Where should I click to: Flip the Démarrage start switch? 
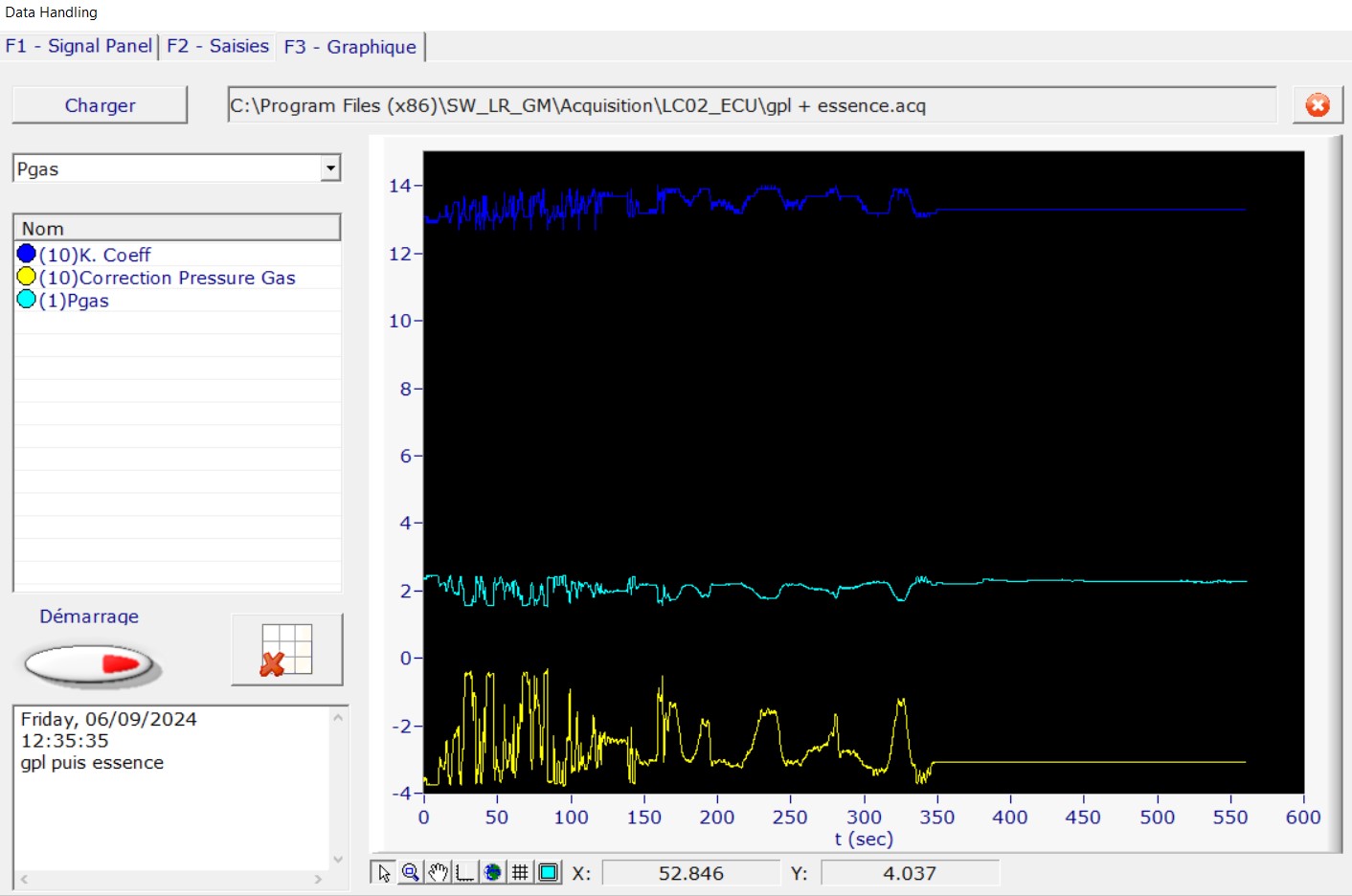[x=91, y=664]
